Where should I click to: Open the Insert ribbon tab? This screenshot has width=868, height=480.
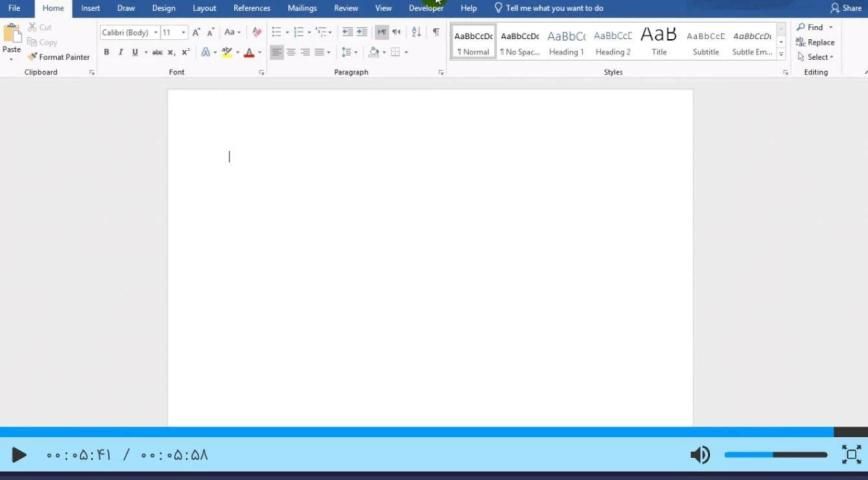pyautogui.click(x=90, y=8)
